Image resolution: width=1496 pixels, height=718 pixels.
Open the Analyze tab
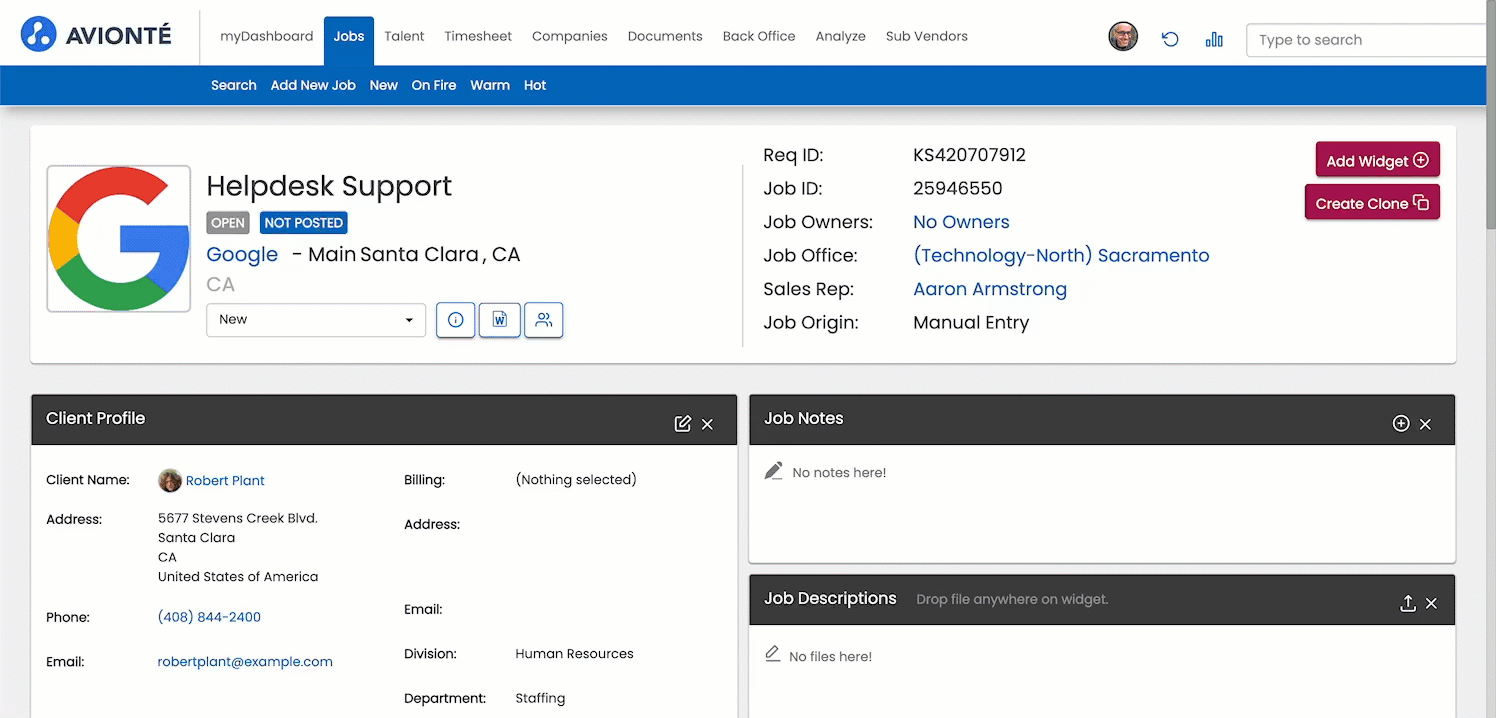point(841,36)
